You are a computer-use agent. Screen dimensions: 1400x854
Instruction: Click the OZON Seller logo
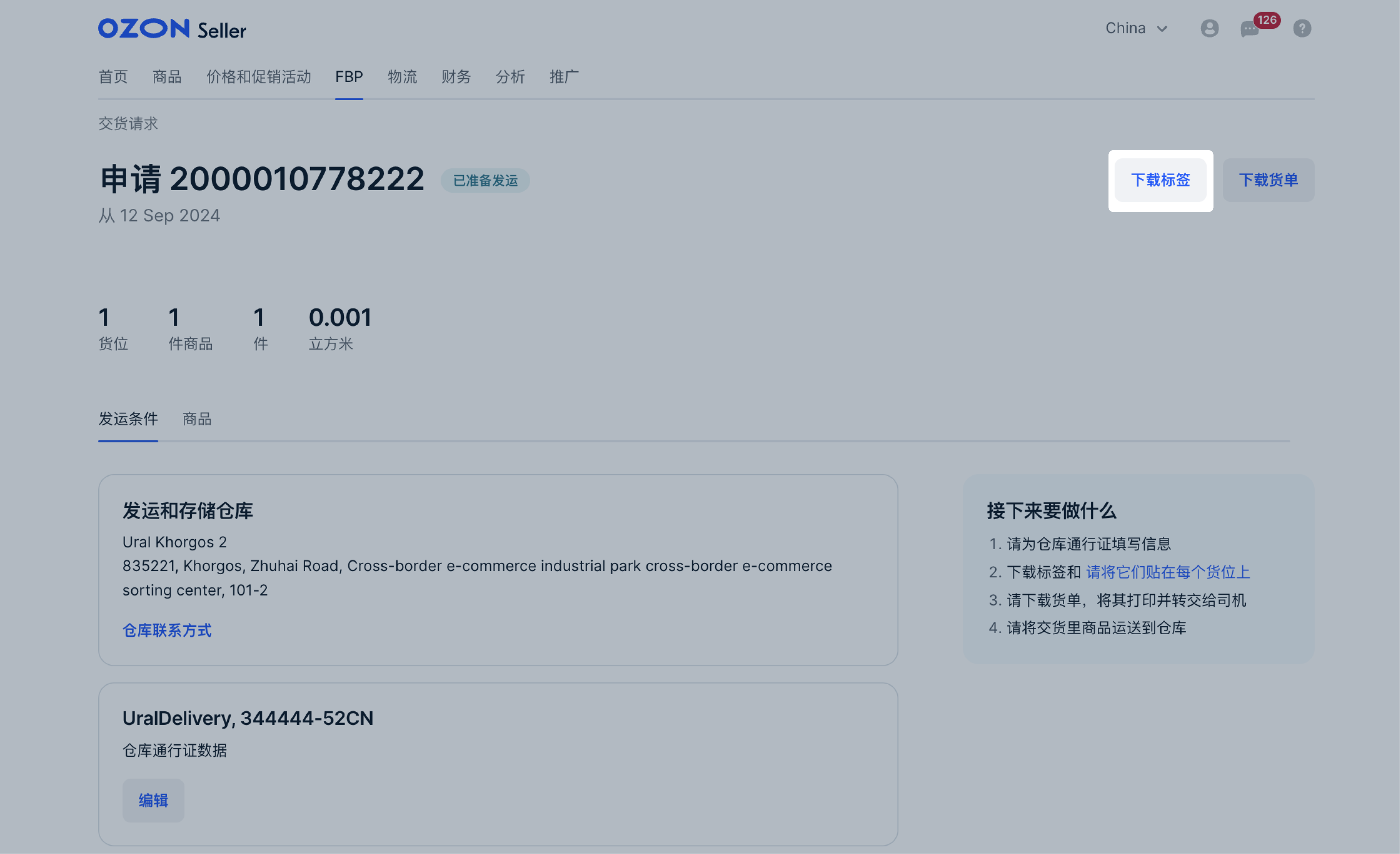(172, 28)
